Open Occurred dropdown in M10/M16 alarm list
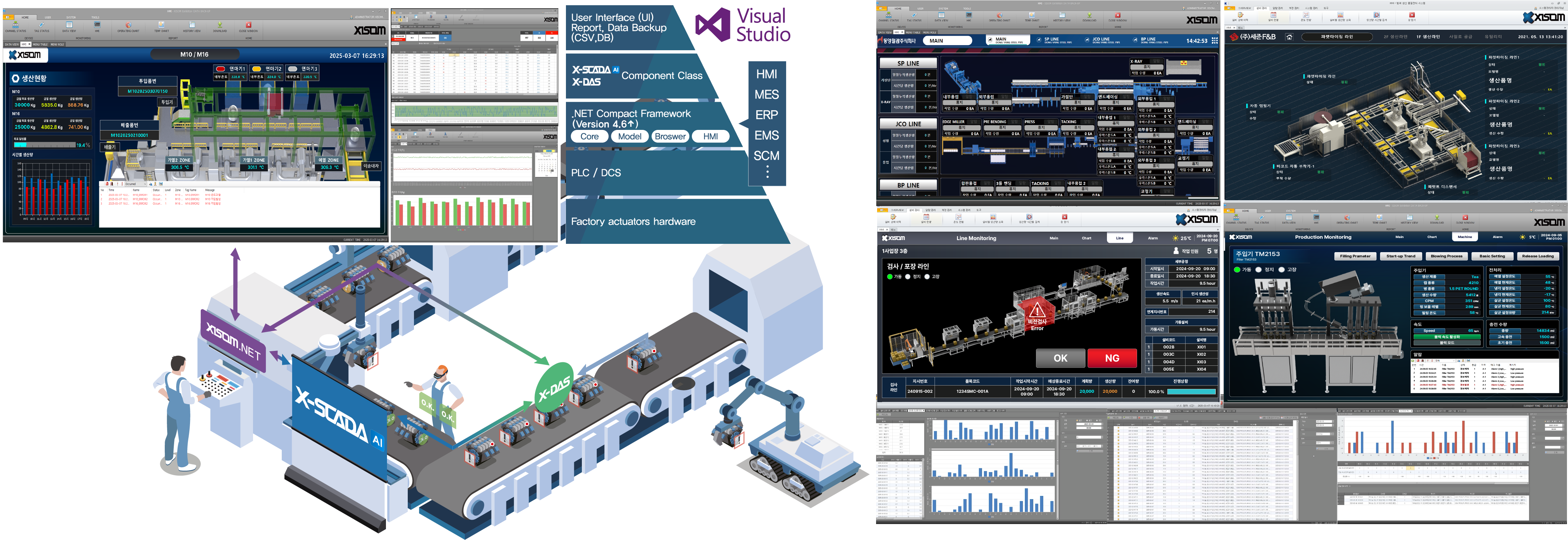1568x540 pixels. pos(135,184)
